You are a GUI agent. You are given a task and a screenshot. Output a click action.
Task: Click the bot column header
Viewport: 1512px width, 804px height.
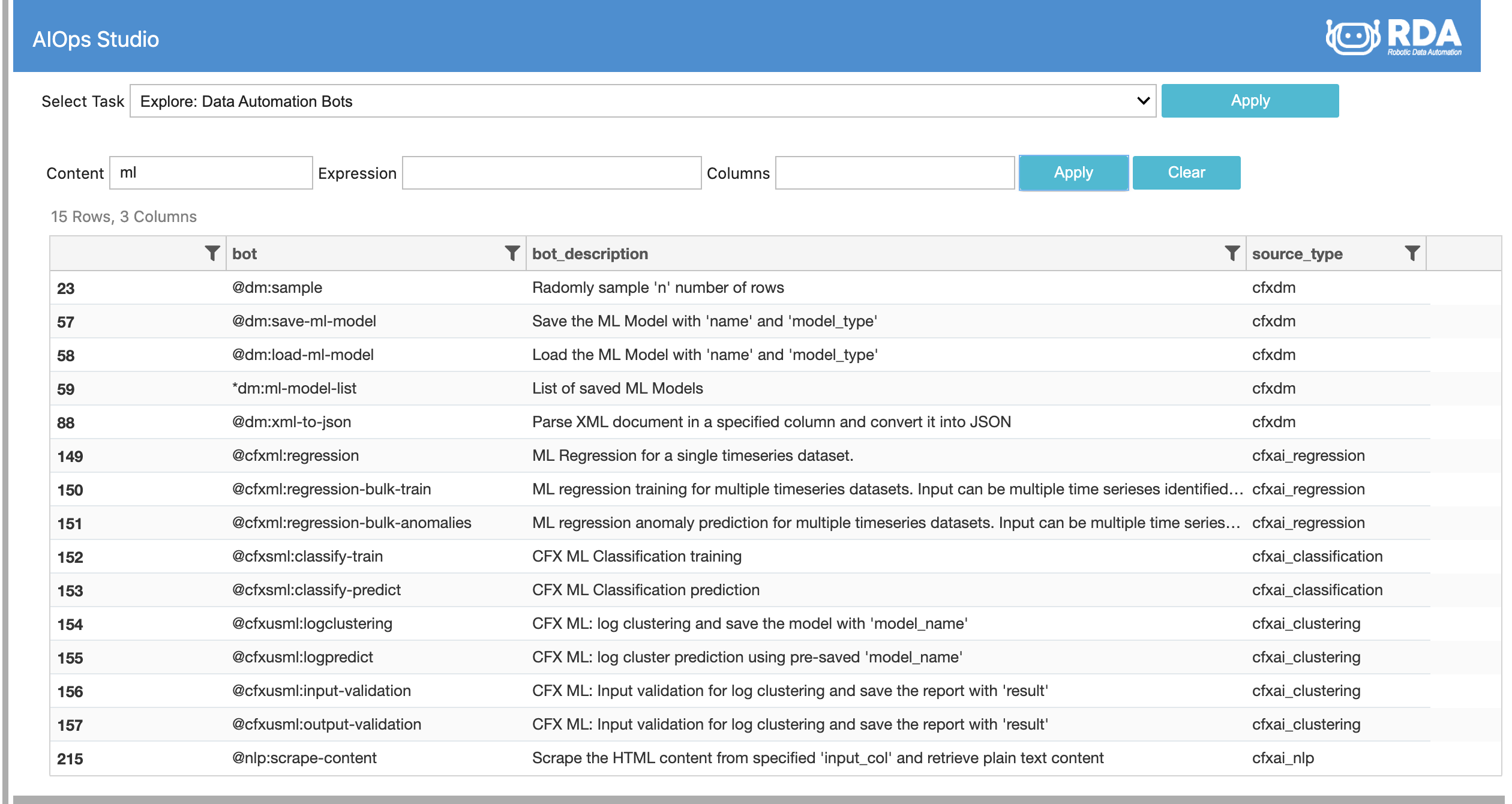(x=244, y=253)
